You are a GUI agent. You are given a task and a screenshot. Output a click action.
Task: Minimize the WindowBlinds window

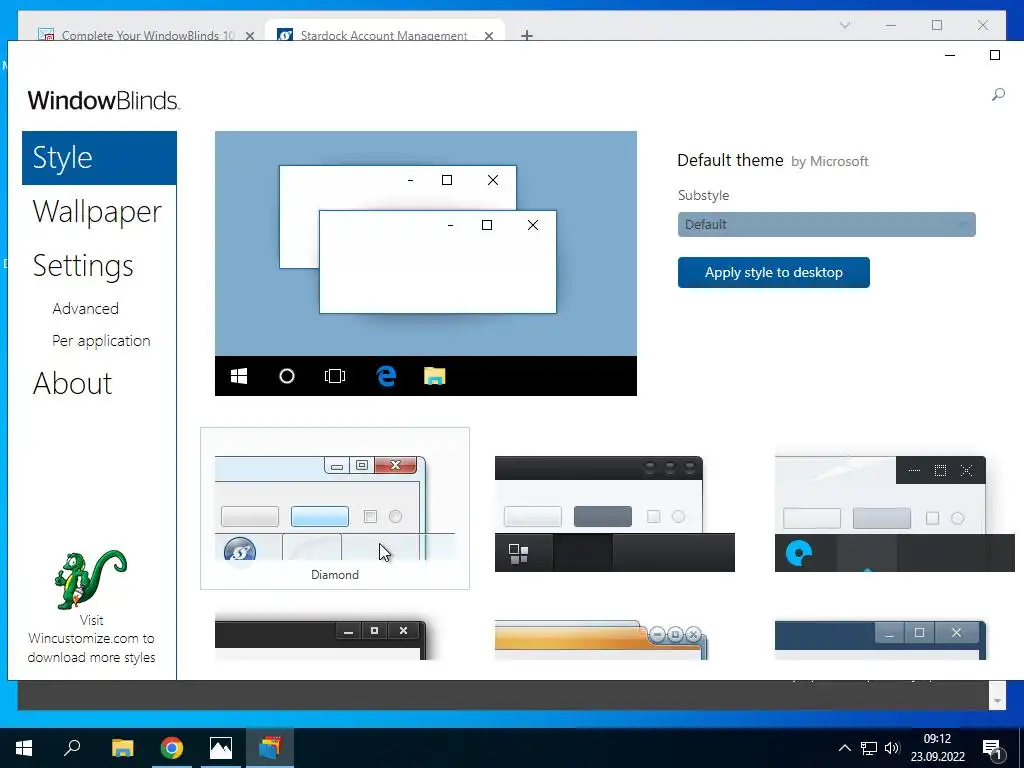pos(950,56)
